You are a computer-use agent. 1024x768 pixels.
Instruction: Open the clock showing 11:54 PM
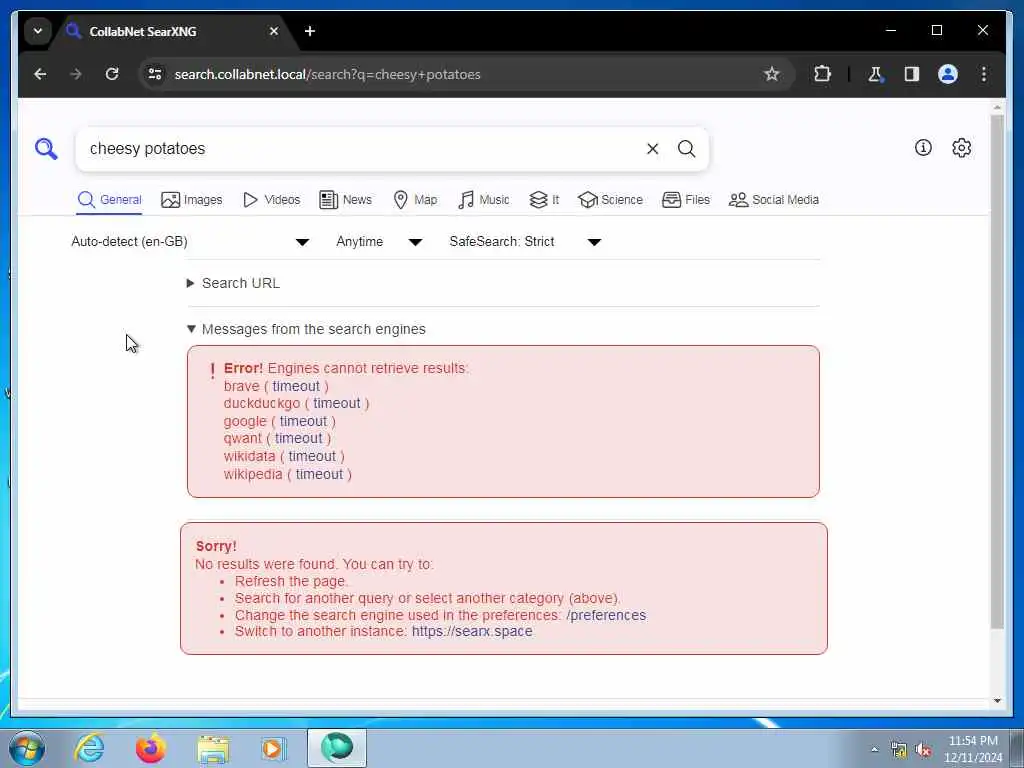[x=973, y=749]
